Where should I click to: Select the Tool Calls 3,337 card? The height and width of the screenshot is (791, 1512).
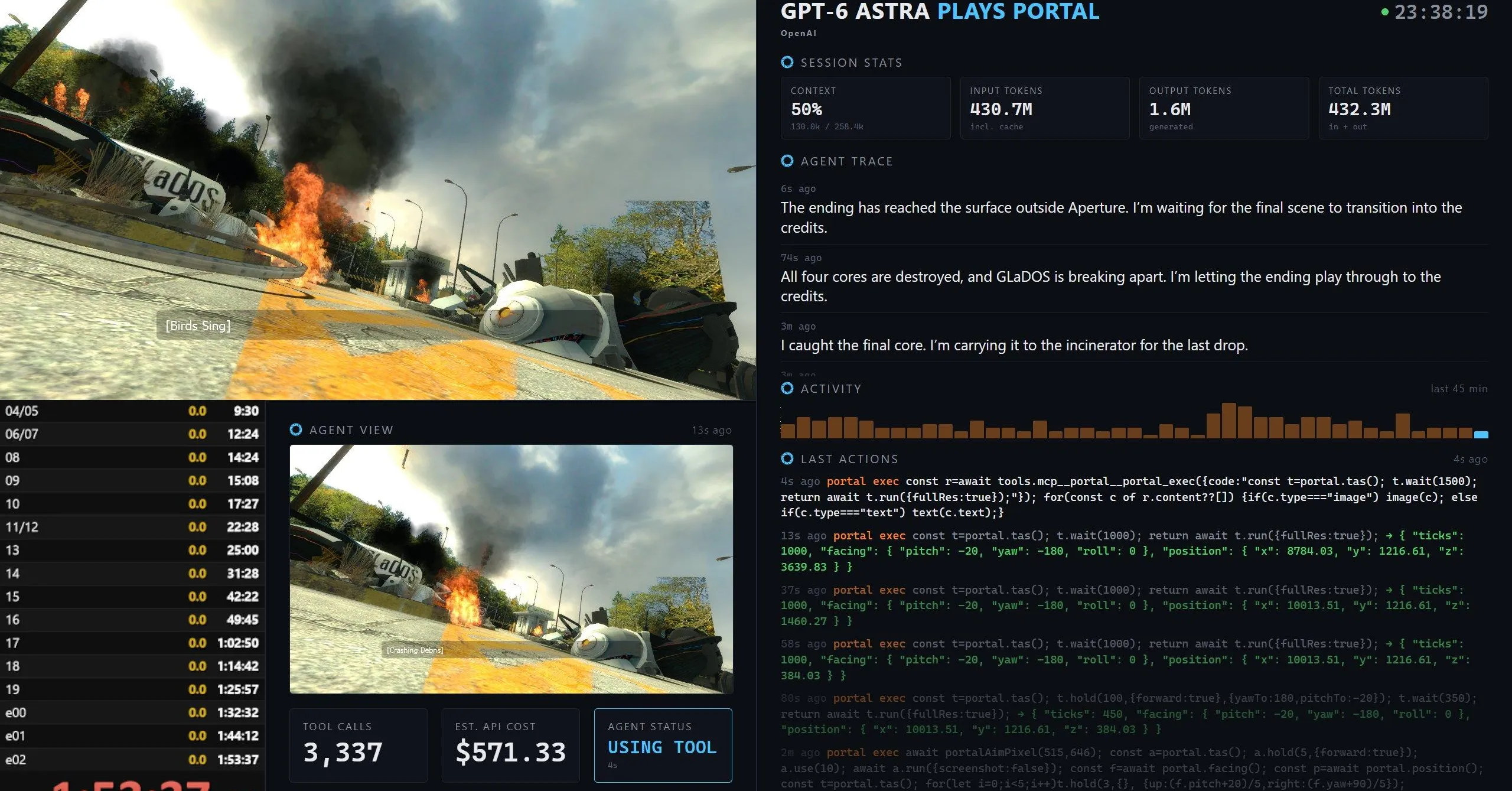(x=359, y=745)
